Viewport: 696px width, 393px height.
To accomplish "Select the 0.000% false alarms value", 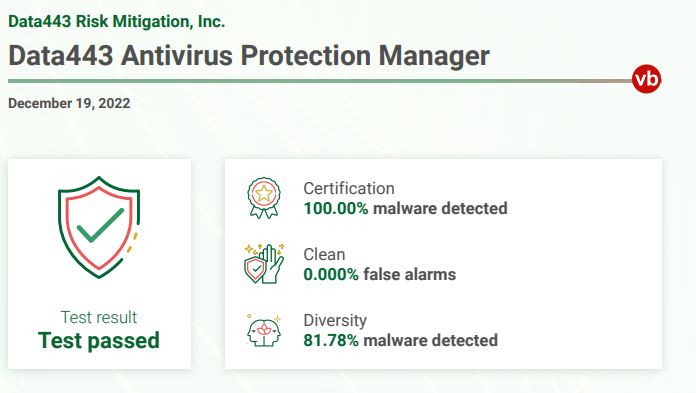I will pos(380,274).
